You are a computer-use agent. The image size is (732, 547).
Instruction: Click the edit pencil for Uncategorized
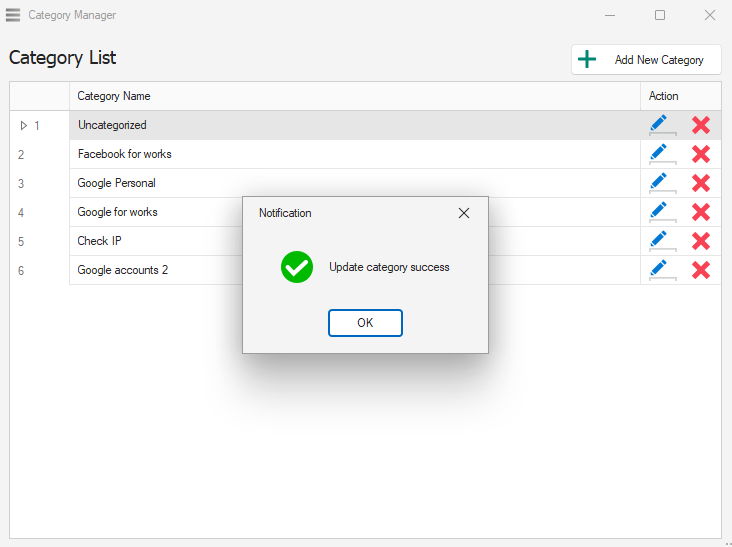(658, 124)
